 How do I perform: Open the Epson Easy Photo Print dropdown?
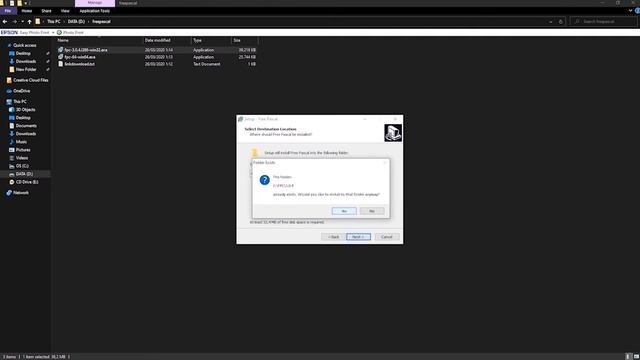(53, 32)
